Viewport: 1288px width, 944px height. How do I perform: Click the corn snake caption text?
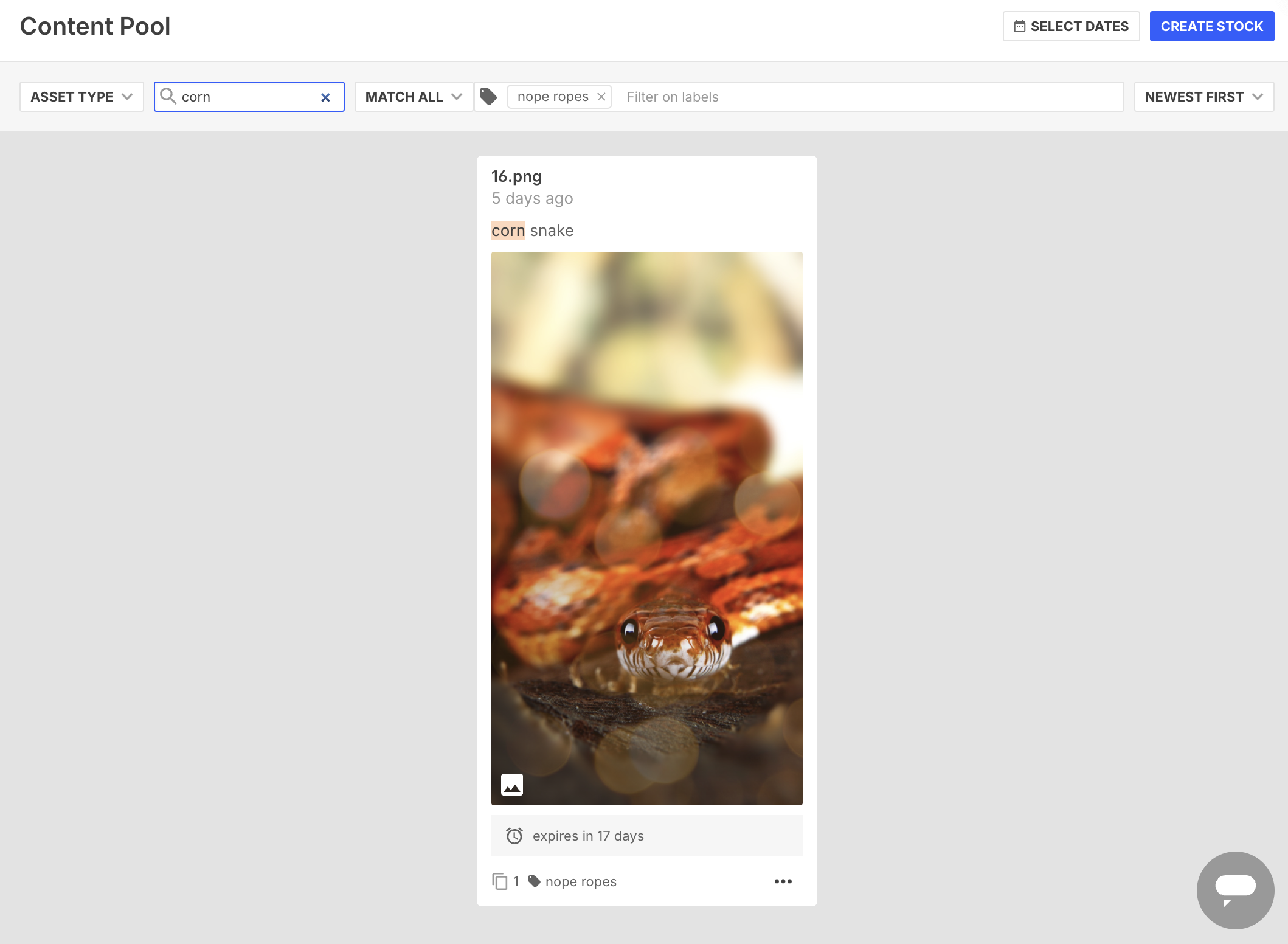tap(533, 231)
